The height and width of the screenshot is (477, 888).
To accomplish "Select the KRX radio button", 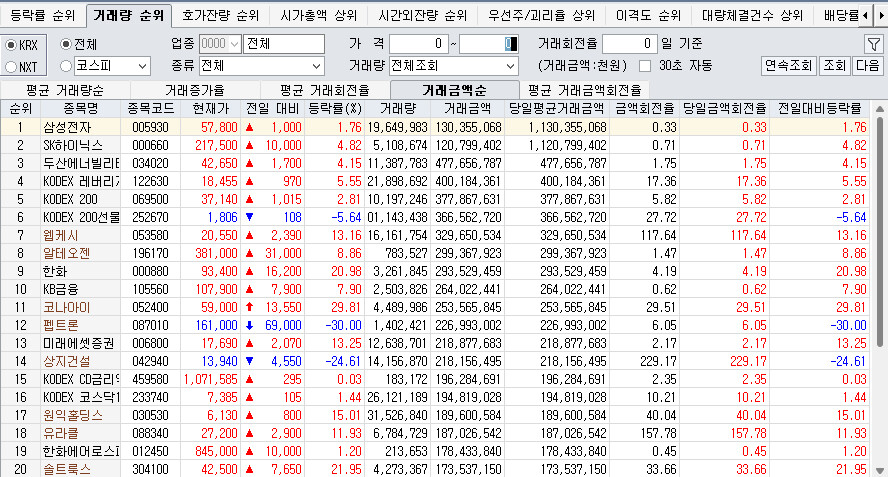I will (x=11, y=45).
